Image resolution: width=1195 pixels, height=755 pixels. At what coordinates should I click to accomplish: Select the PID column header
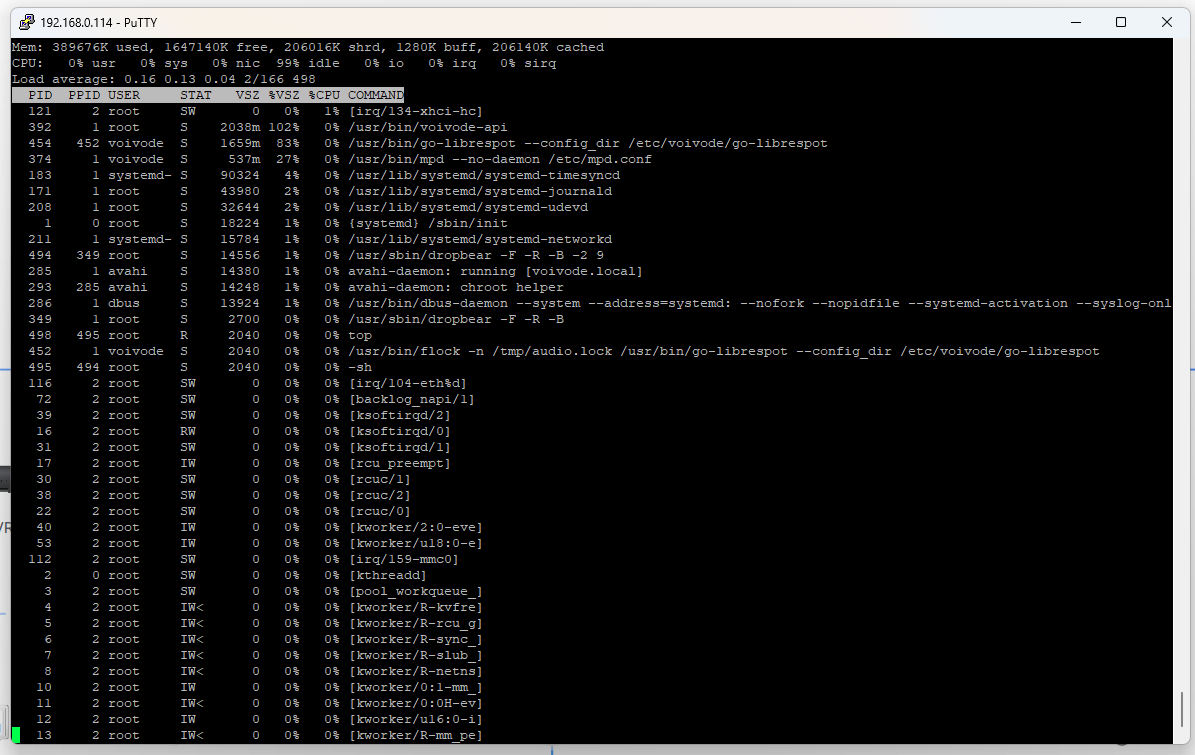[x=40, y=95]
